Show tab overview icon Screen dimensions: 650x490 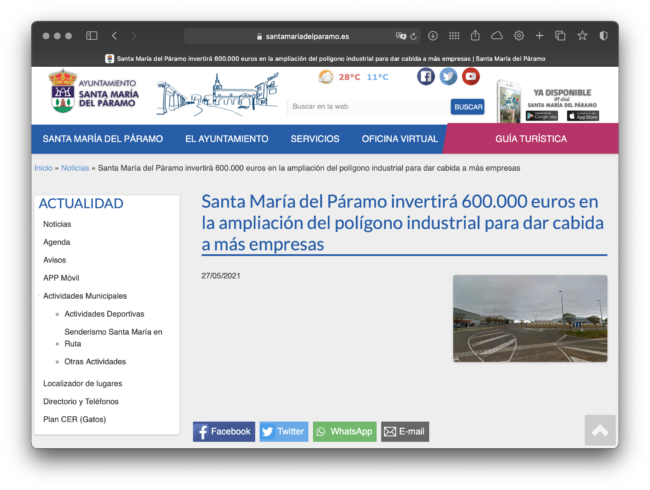[x=560, y=36]
